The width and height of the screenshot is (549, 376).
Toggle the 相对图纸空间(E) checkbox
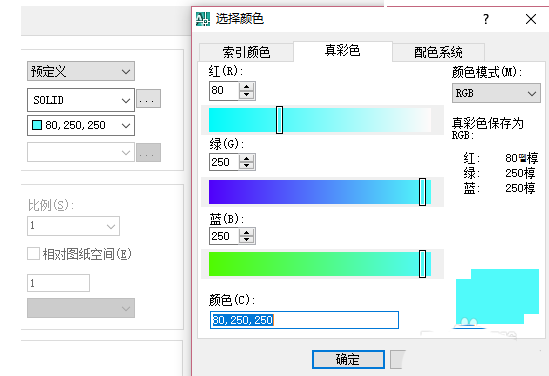click(x=33, y=254)
